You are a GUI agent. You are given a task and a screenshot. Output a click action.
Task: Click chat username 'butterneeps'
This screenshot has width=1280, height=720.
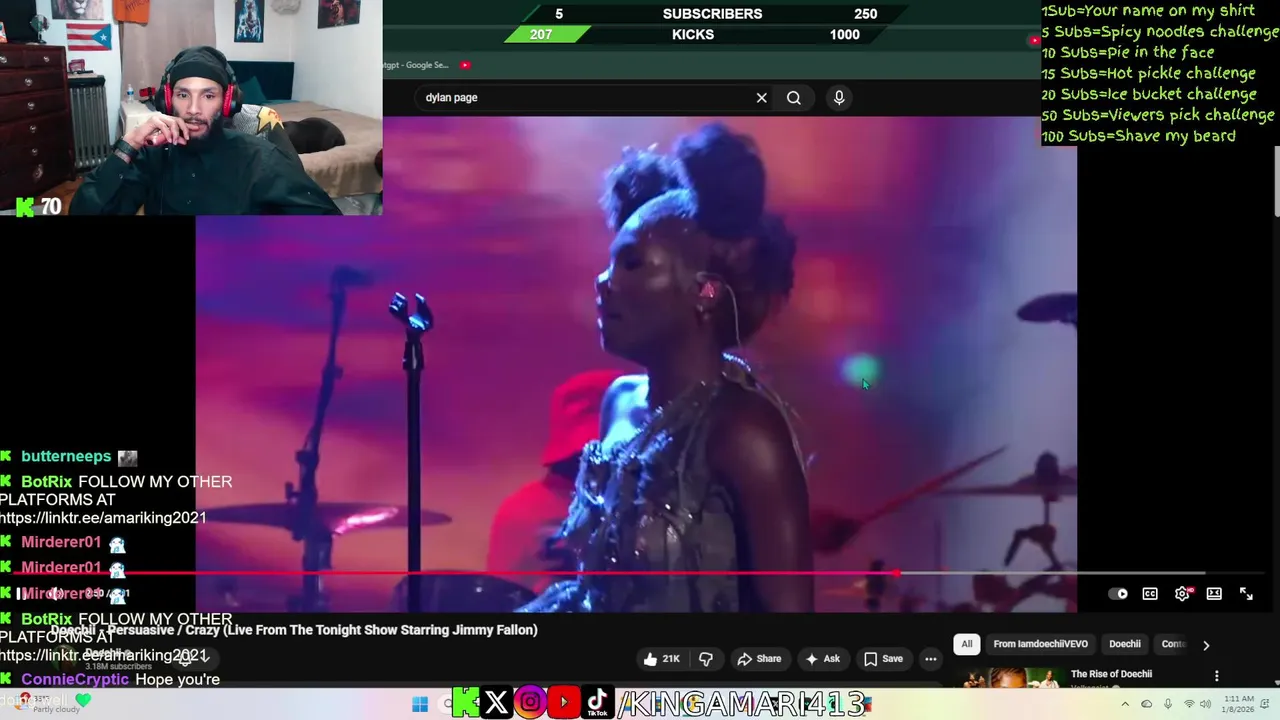(66, 456)
